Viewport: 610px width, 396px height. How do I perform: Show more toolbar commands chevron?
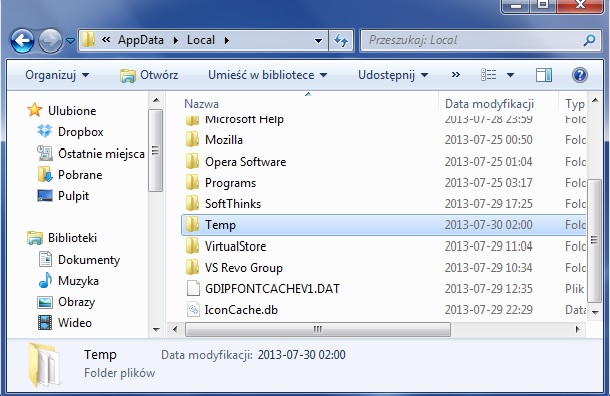pos(456,75)
